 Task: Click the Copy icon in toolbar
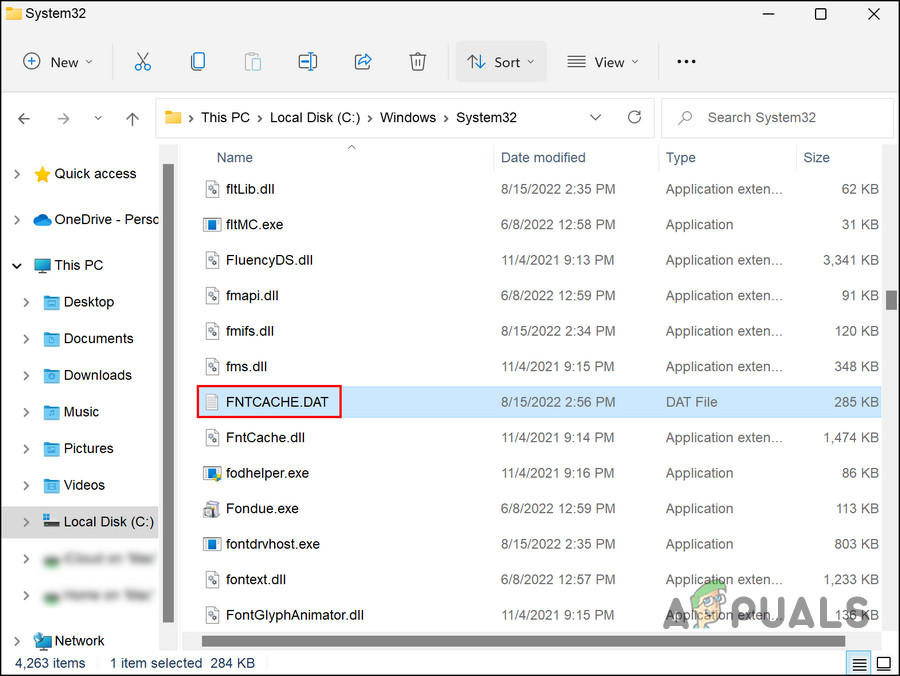[x=197, y=61]
